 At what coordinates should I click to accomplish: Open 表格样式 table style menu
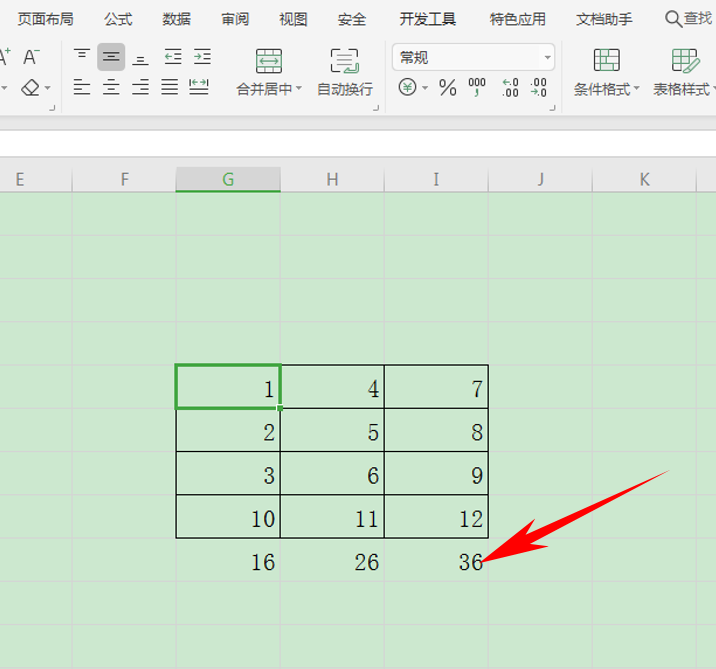(684, 73)
